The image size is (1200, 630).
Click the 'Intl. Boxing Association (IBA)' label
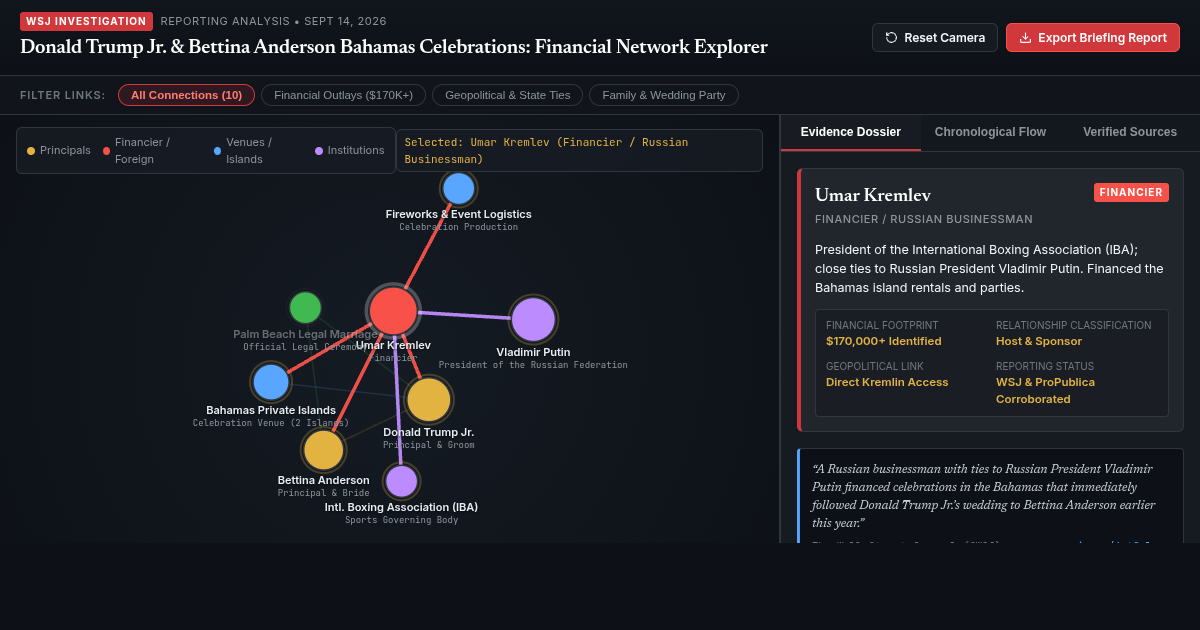tap(401, 507)
